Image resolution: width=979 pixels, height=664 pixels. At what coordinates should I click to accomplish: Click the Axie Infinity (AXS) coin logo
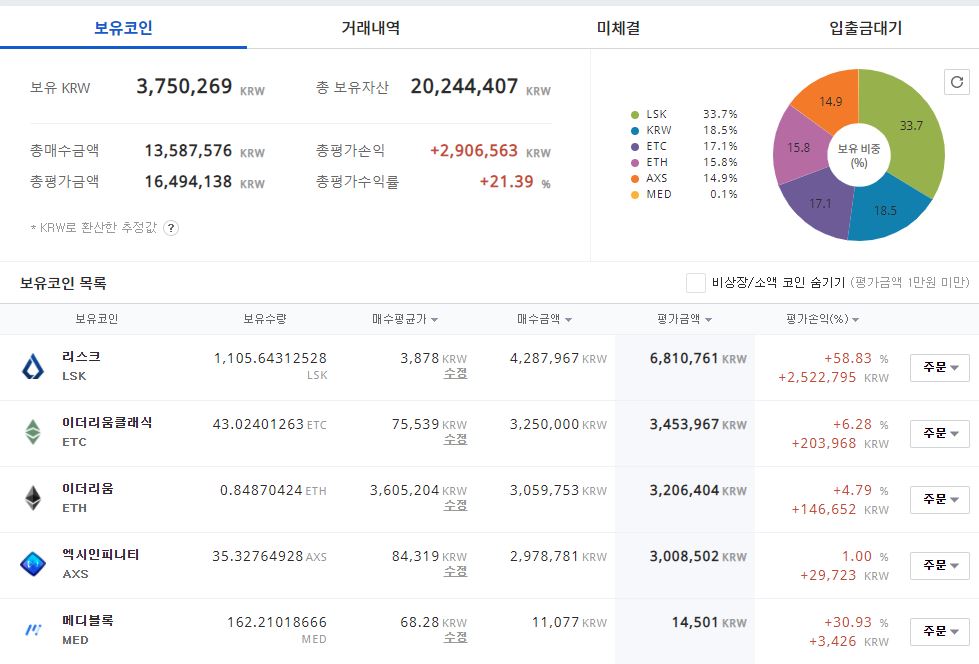click(x=32, y=564)
